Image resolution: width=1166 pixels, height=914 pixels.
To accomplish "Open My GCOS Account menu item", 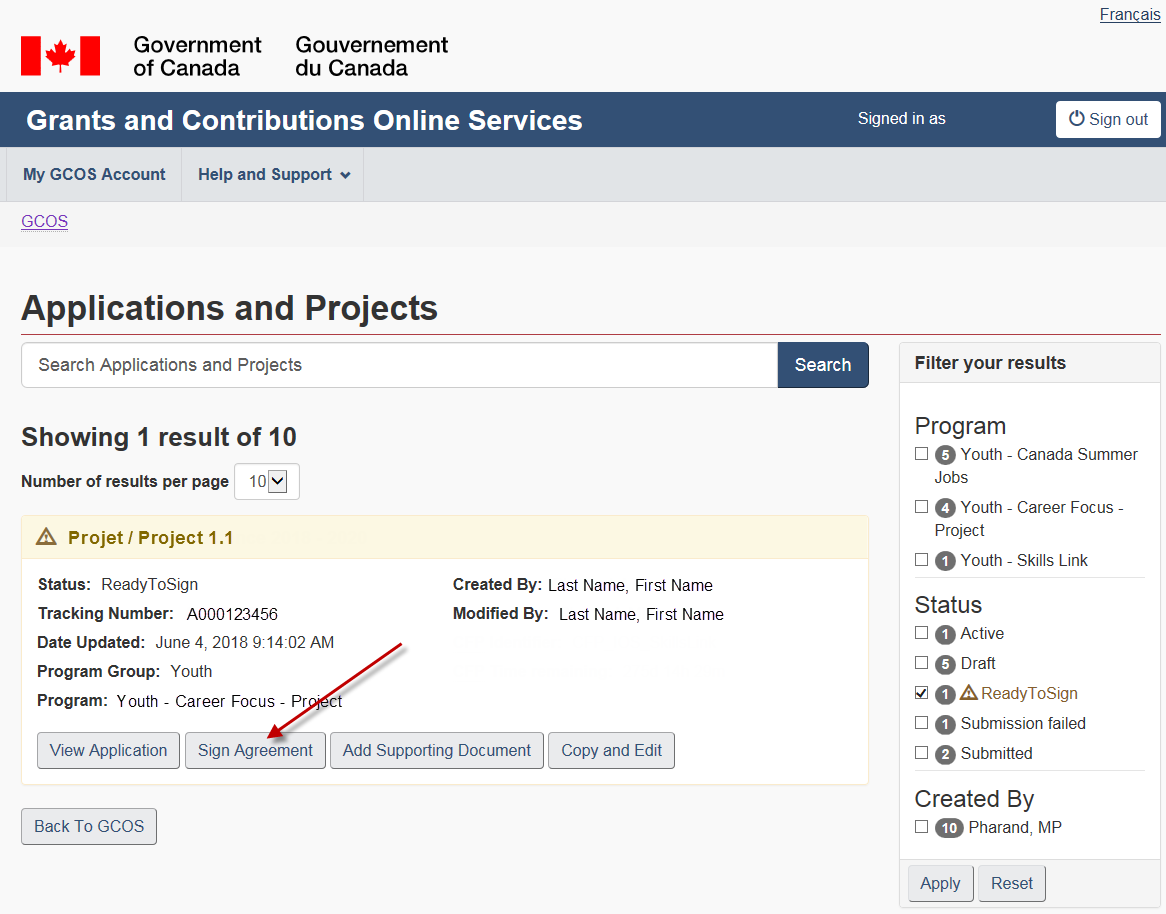I will [x=94, y=174].
